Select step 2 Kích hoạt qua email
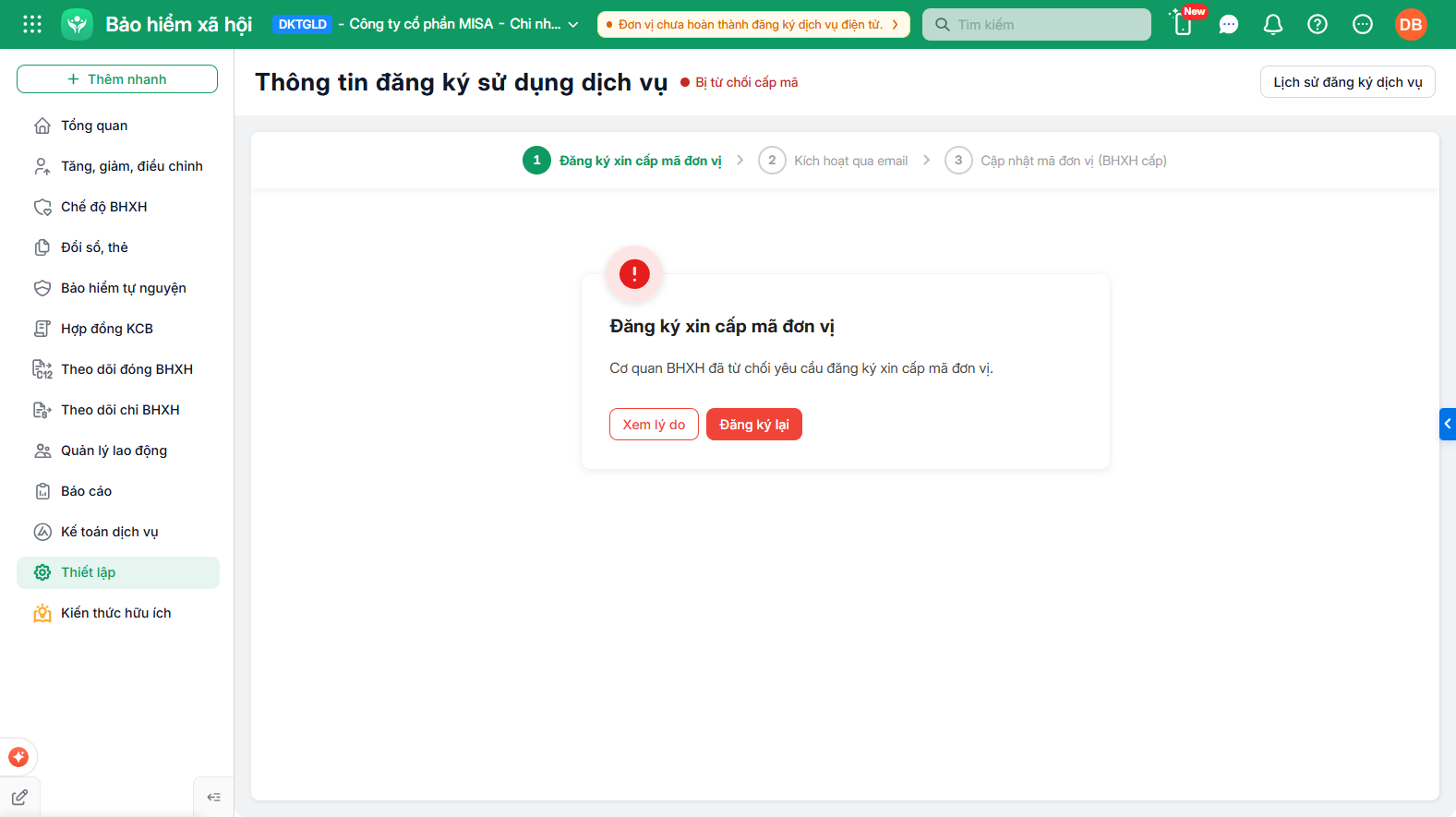 point(833,161)
